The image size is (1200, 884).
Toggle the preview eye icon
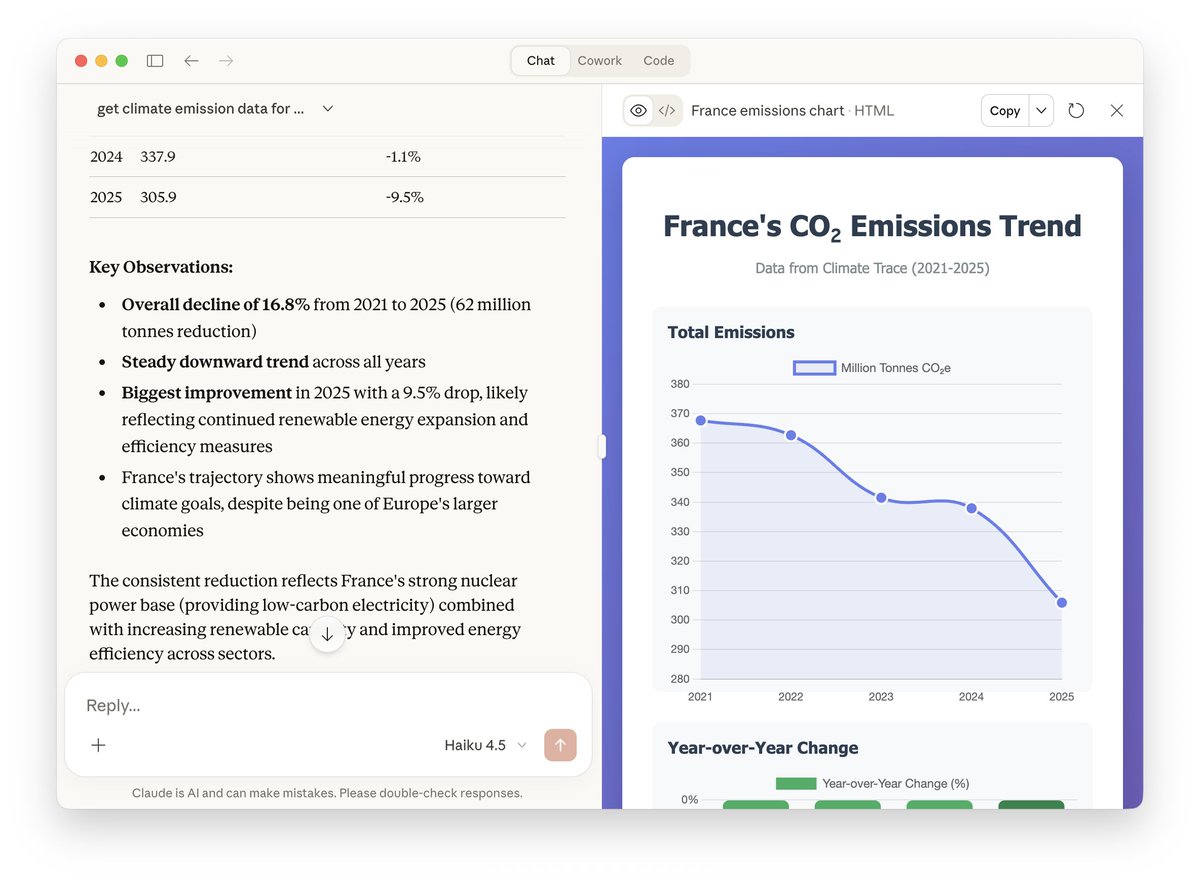[638, 110]
